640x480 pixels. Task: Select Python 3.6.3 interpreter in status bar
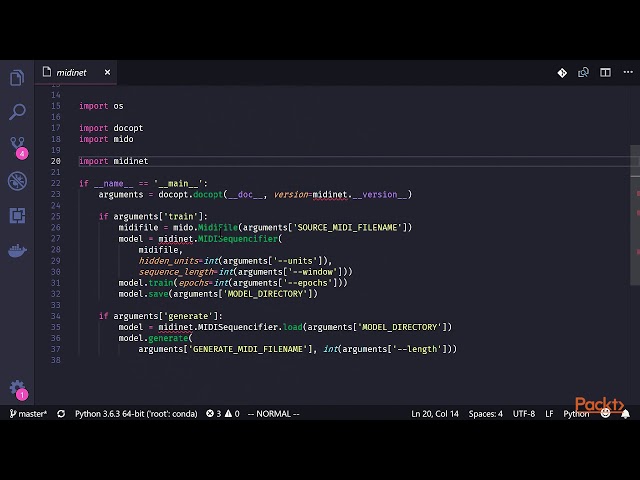click(136, 414)
